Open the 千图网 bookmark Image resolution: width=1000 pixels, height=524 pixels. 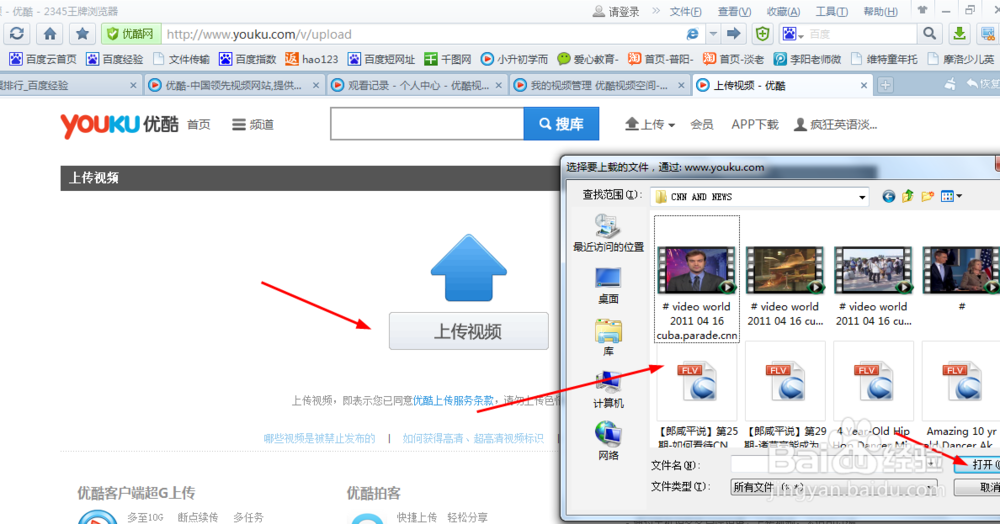[448, 59]
